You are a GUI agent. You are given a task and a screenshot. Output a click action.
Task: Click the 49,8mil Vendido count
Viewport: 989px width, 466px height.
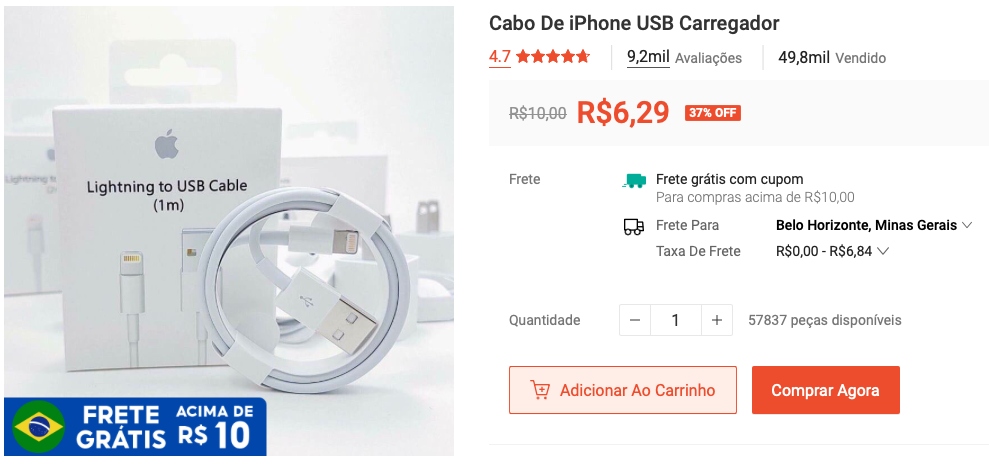click(832, 58)
